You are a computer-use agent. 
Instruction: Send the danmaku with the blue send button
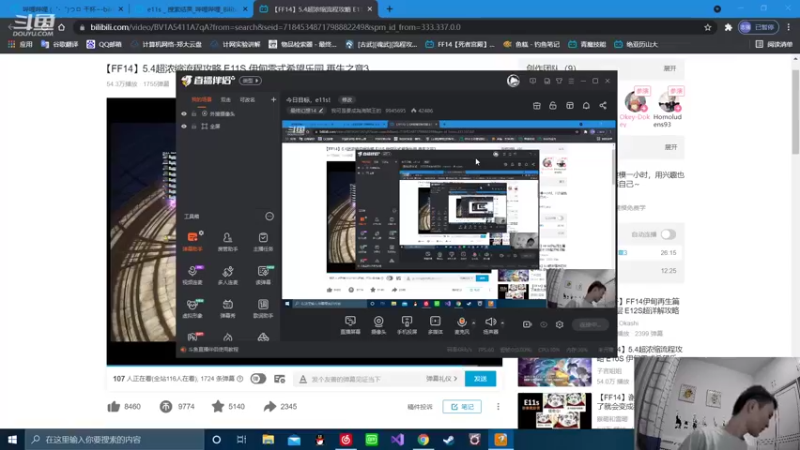pyautogui.click(x=481, y=379)
